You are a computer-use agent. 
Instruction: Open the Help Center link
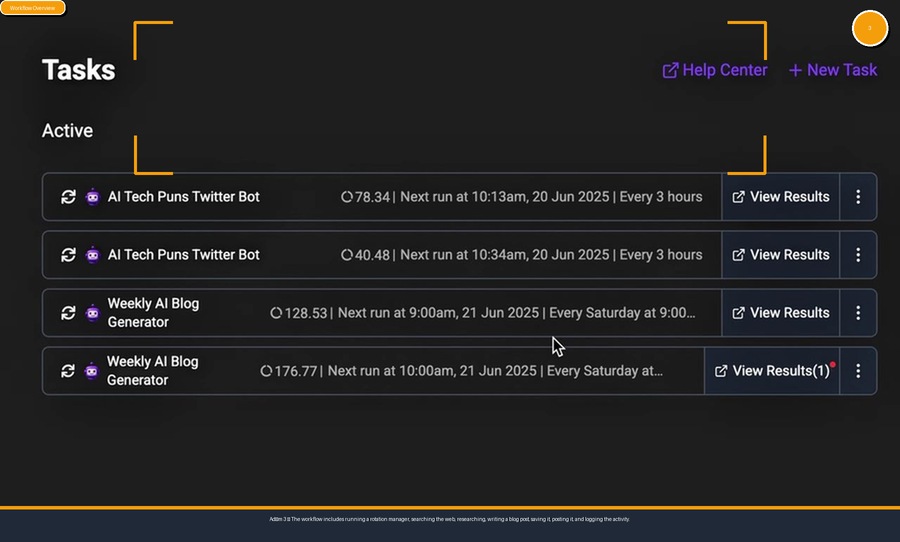715,70
